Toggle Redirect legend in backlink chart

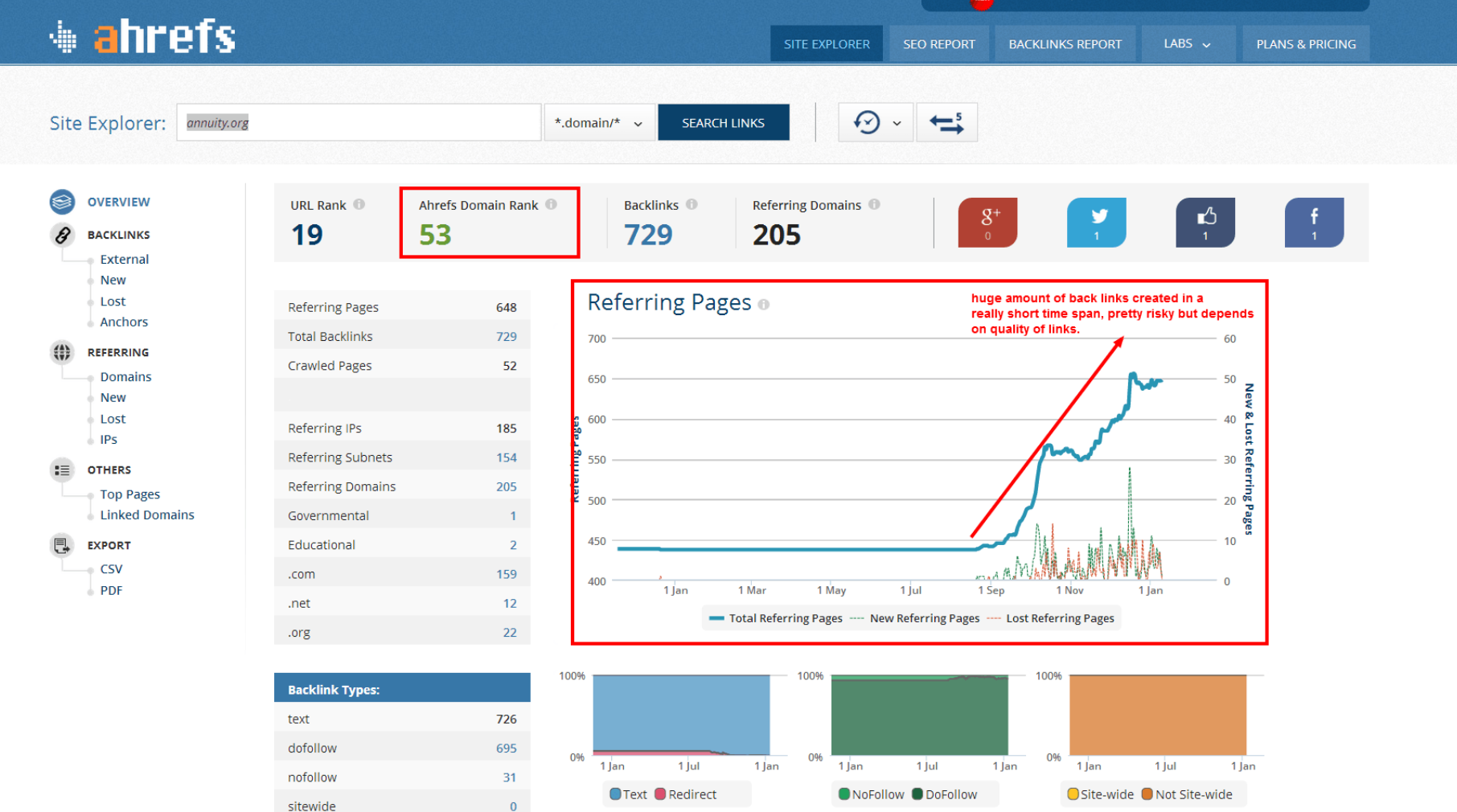(686, 794)
